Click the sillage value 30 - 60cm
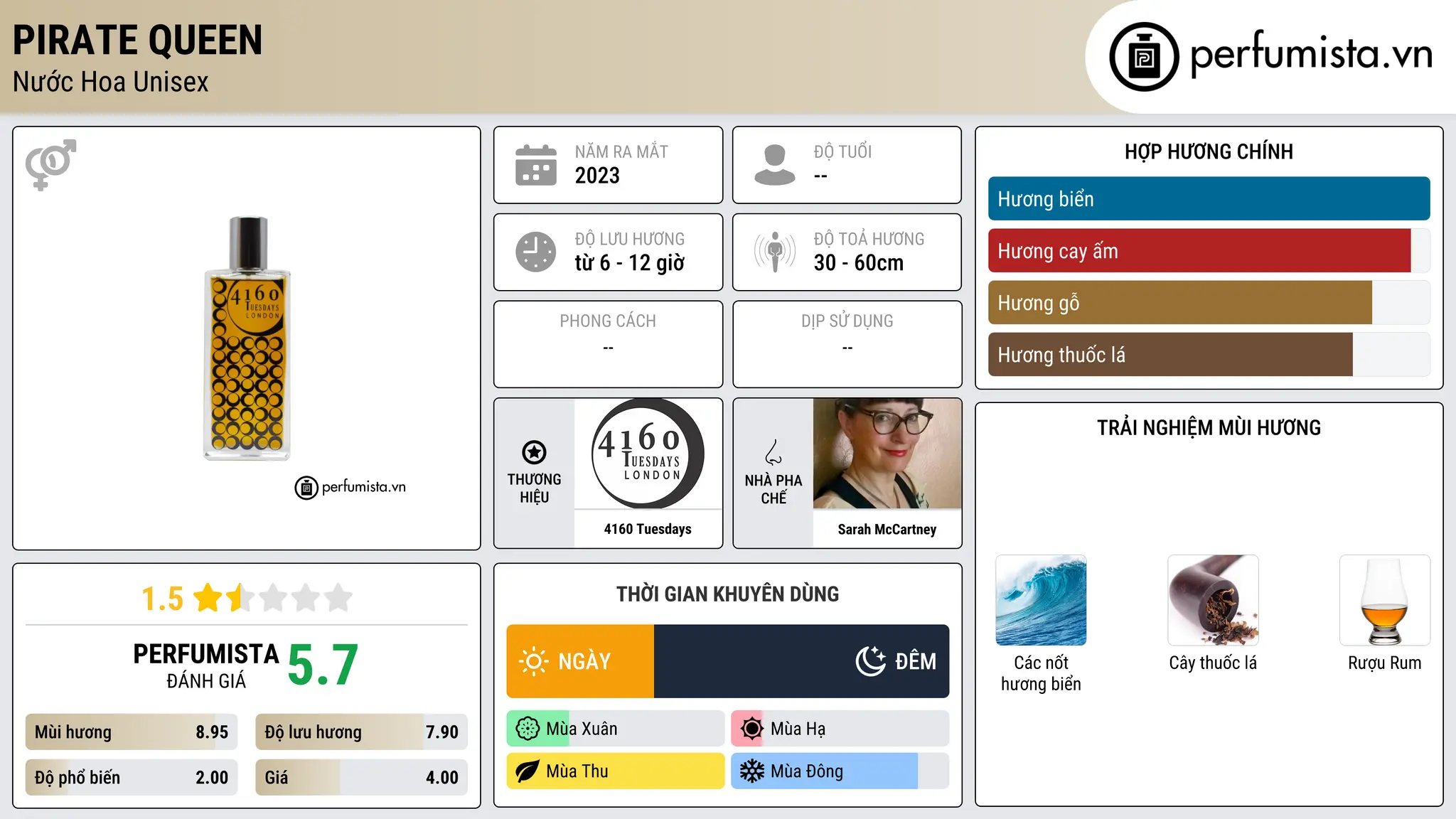Viewport: 1456px width, 819px height. (859, 263)
